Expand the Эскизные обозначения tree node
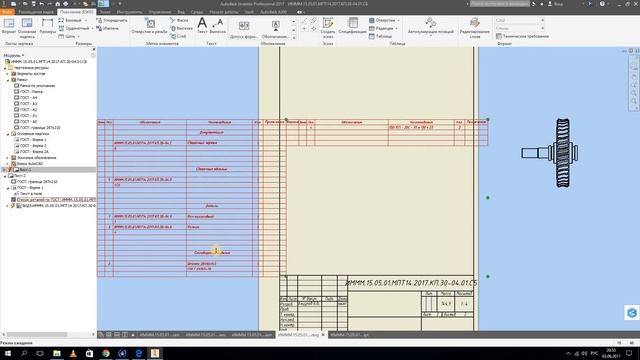Screen dimensions: 640x360 [8, 158]
